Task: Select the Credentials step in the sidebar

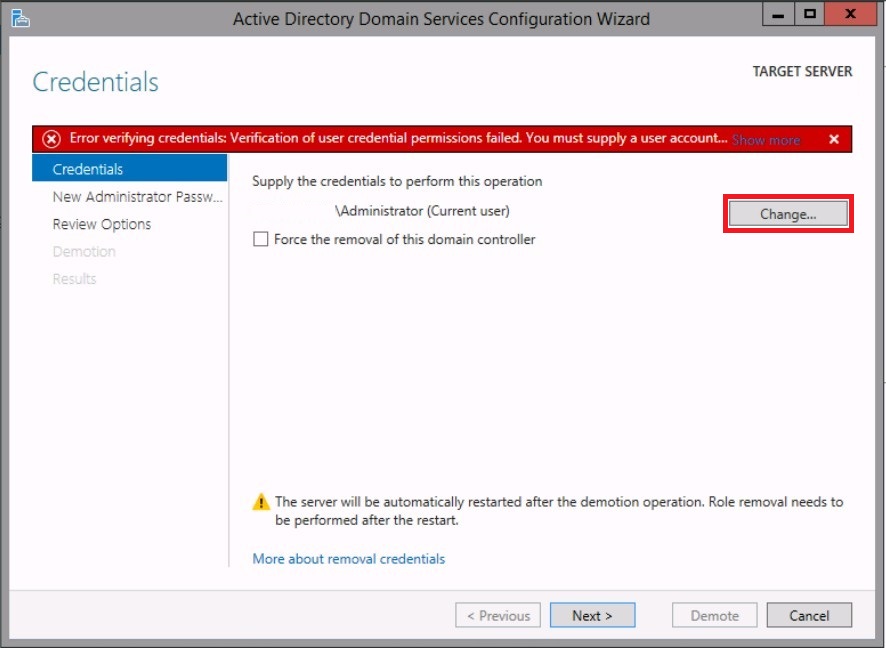Action: (88, 169)
